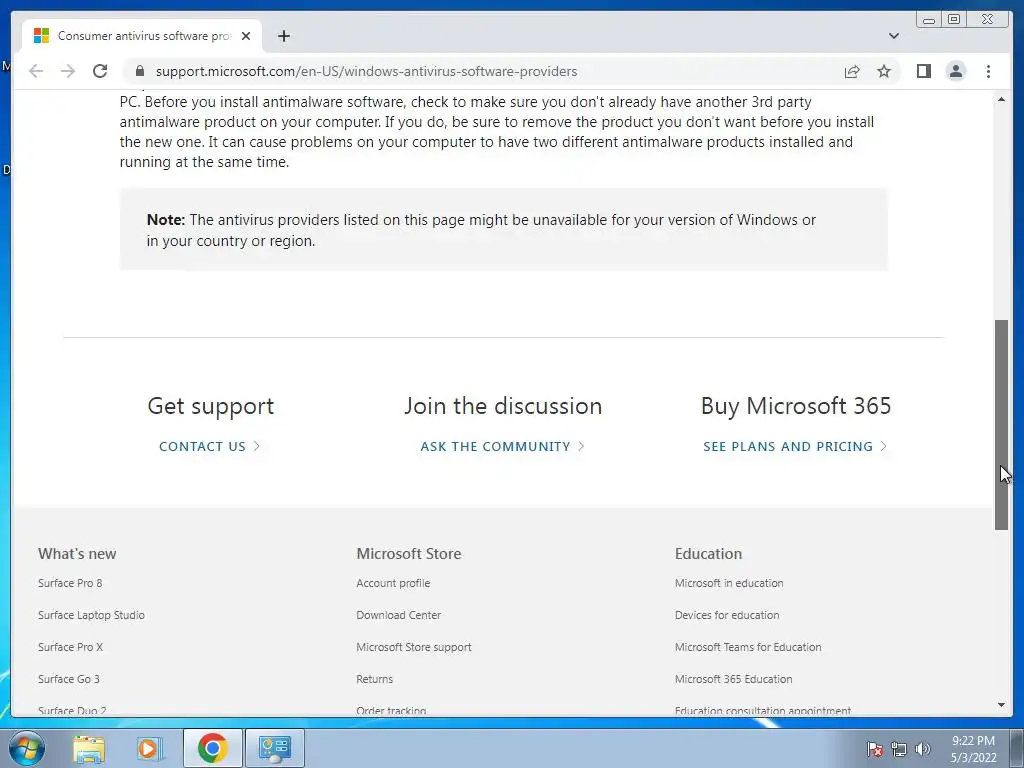
Task: Open the Control Panel taskbar item
Action: (274, 748)
